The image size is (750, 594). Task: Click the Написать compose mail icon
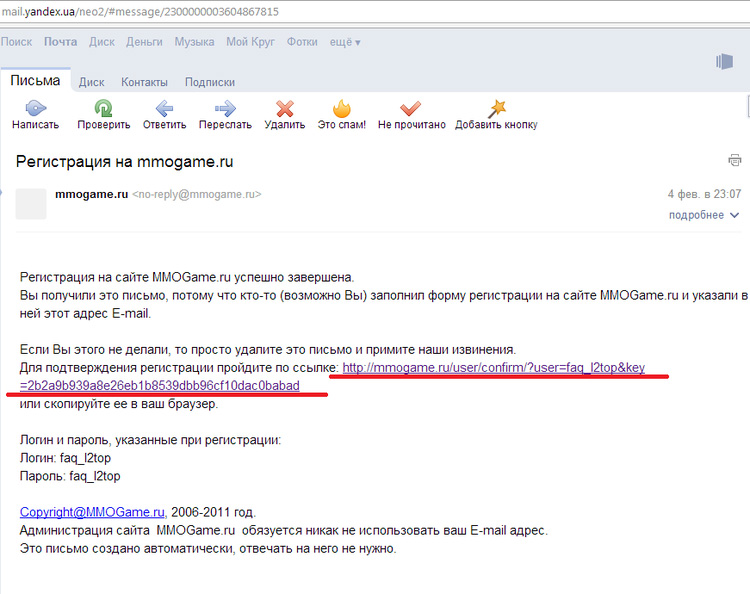35,108
